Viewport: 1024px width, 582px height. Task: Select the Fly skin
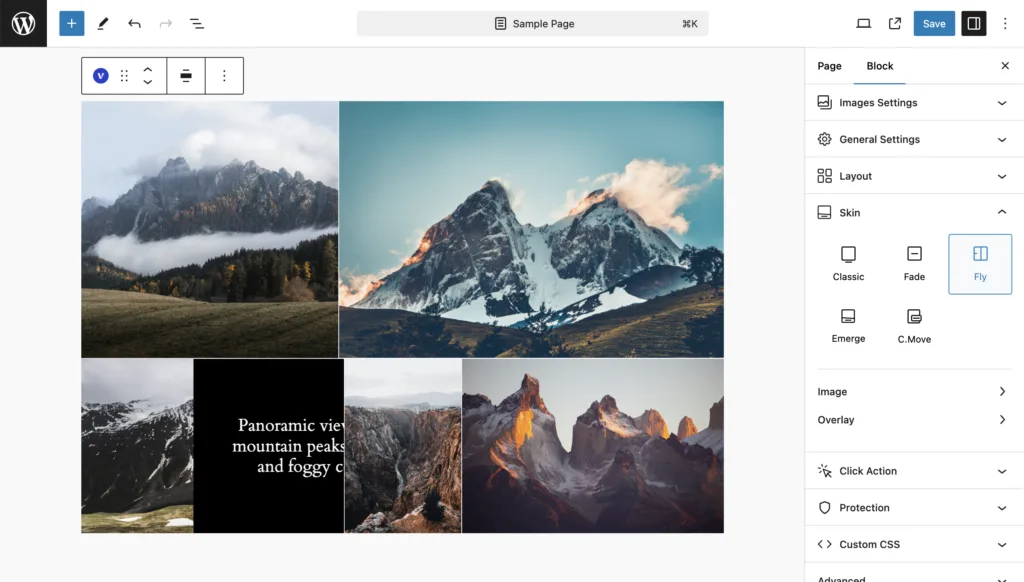[980, 264]
